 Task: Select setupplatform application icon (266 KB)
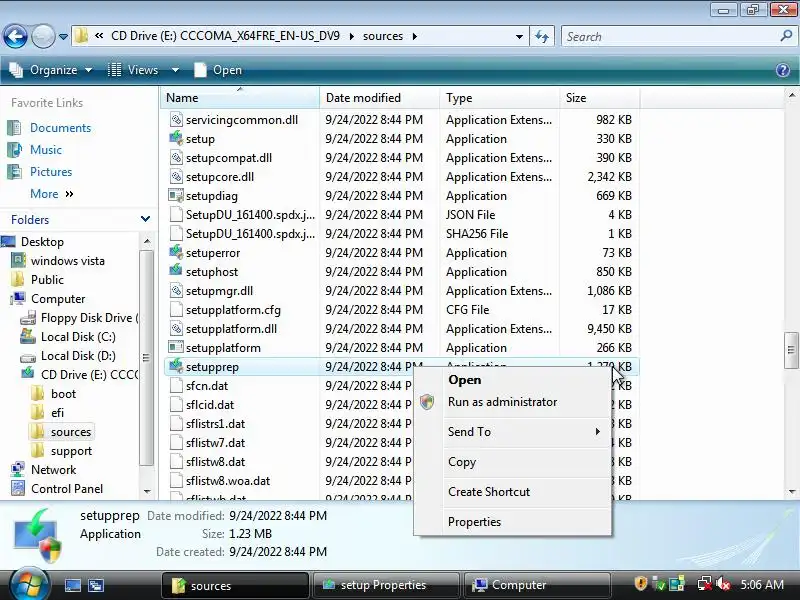[176, 347]
